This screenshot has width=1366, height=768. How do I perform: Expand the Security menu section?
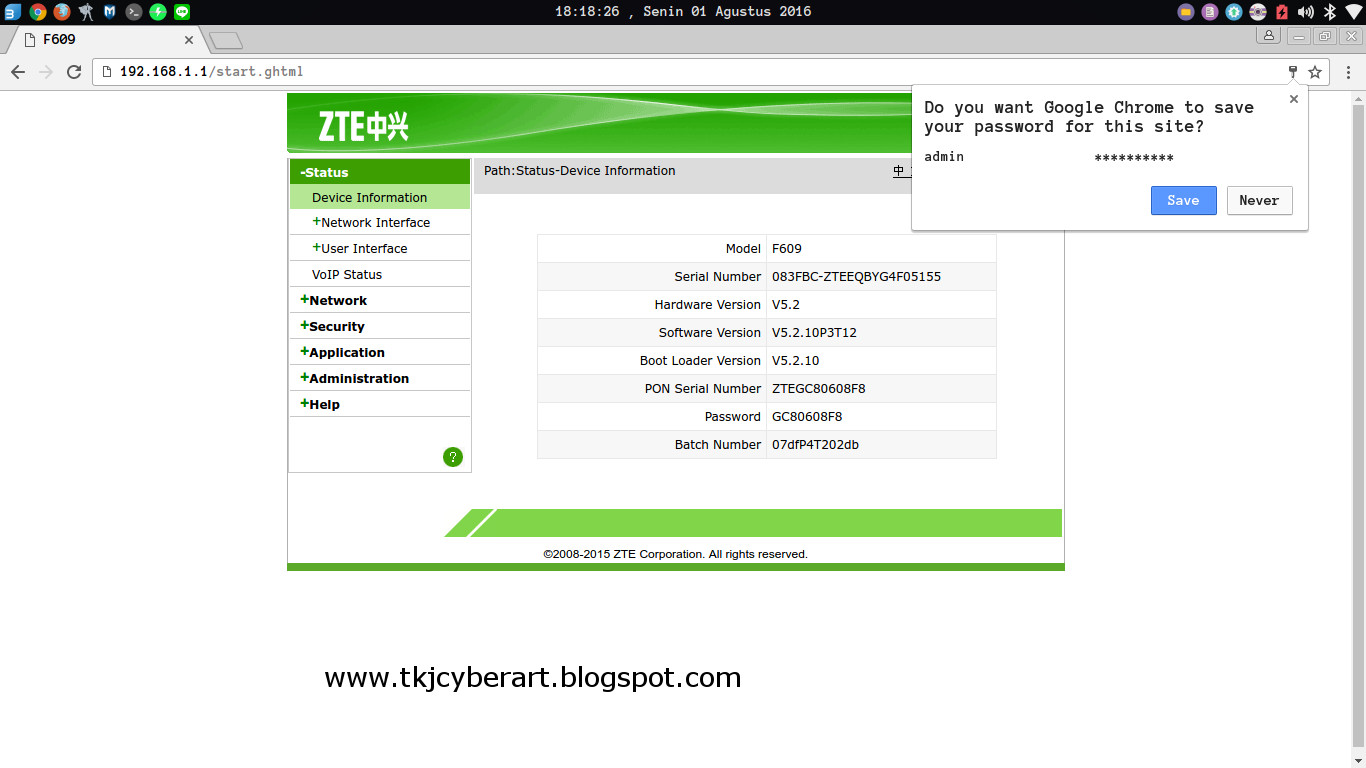(x=380, y=326)
